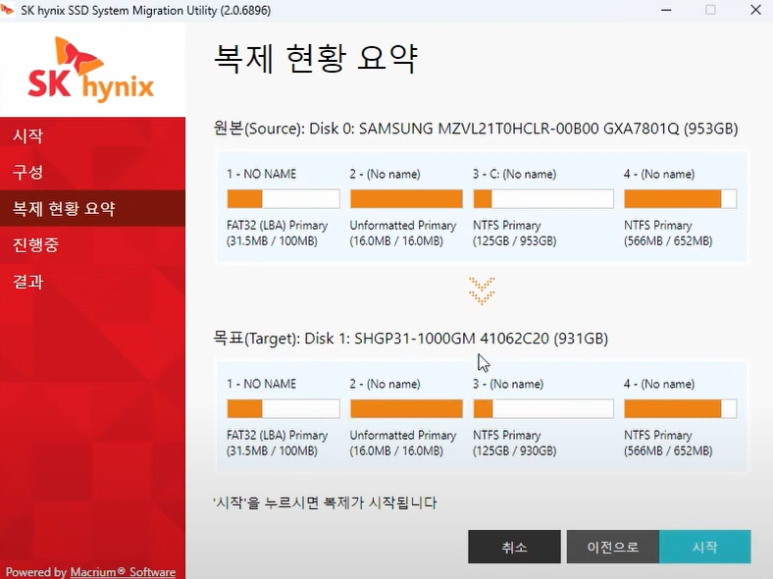
Task: Click source partition 4 NTFS usage bar
Action: (x=680, y=199)
